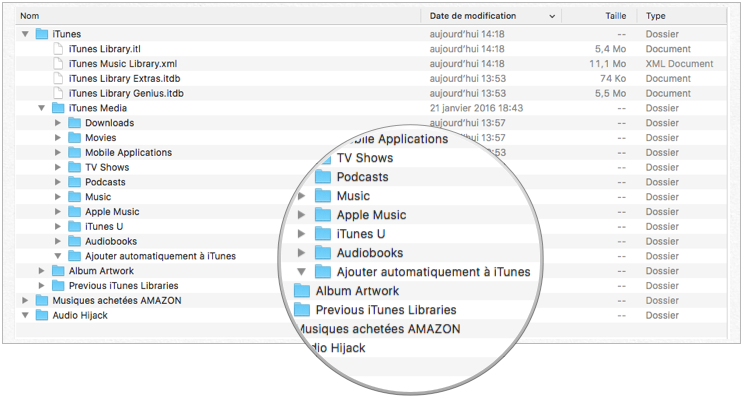Select the Musiques achetées AMAZON folder icon
The height and width of the screenshot is (399, 743).
pos(42,300)
